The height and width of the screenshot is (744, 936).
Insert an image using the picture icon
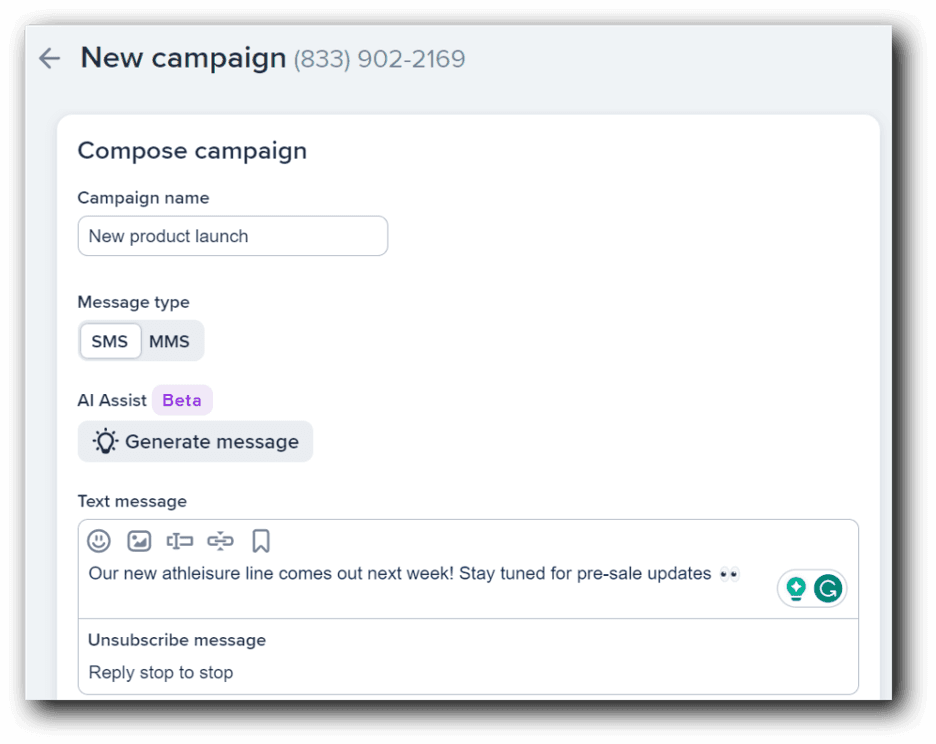[139, 541]
